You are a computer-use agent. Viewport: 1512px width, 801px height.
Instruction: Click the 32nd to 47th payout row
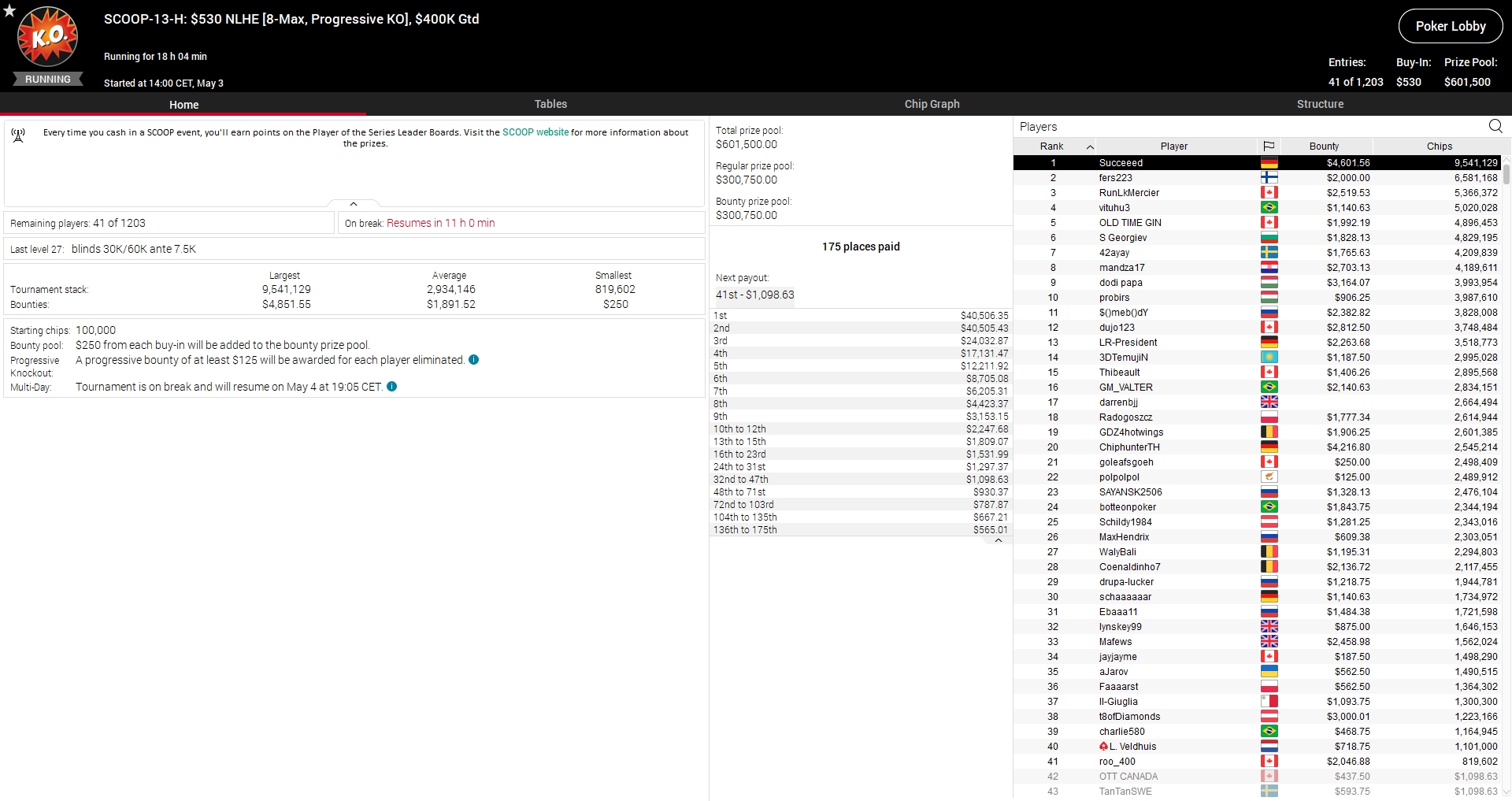pos(861,480)
